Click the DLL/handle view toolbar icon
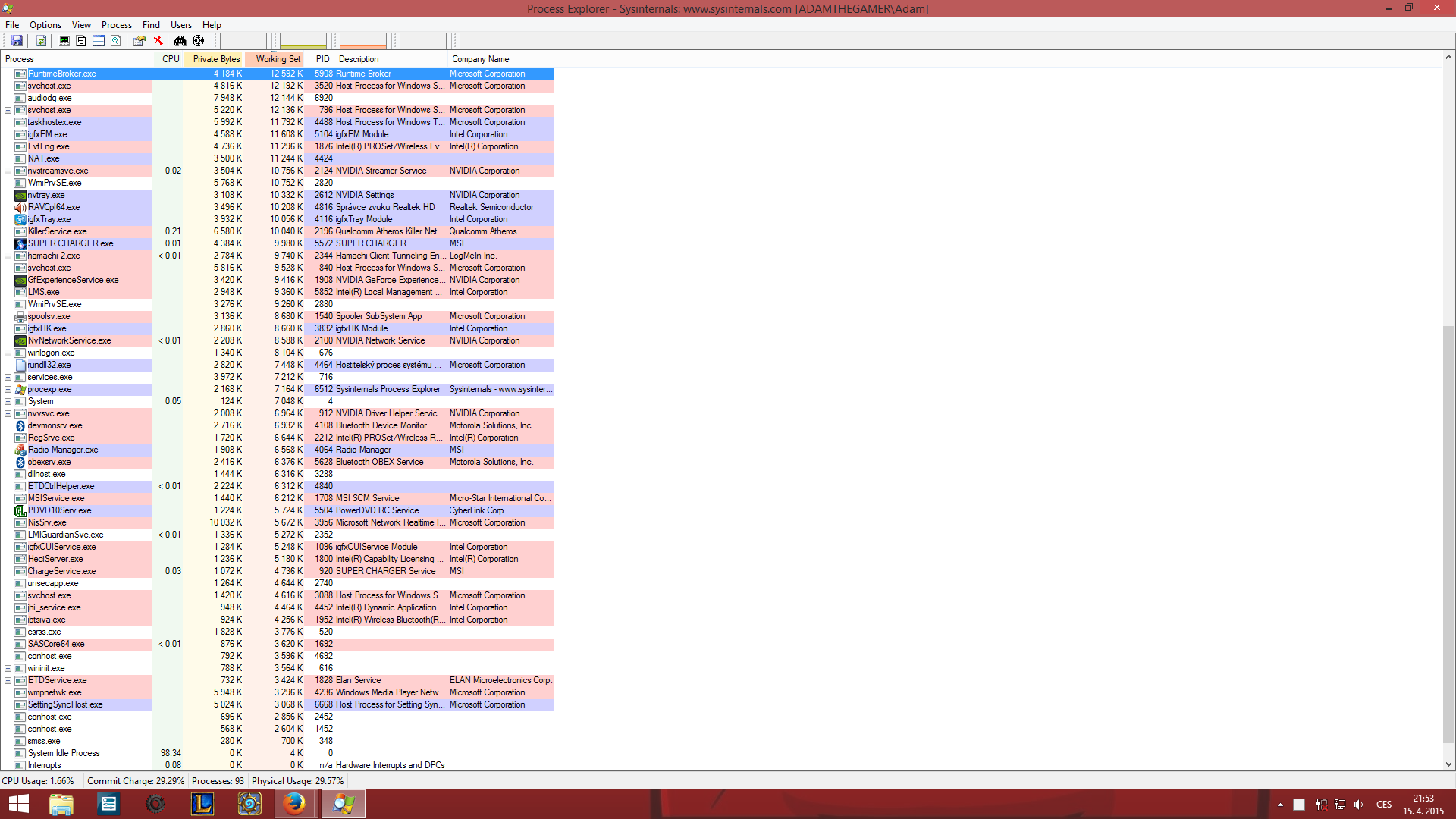The height and width of the screenshot is (819, 1456). [x=115, y=41]
